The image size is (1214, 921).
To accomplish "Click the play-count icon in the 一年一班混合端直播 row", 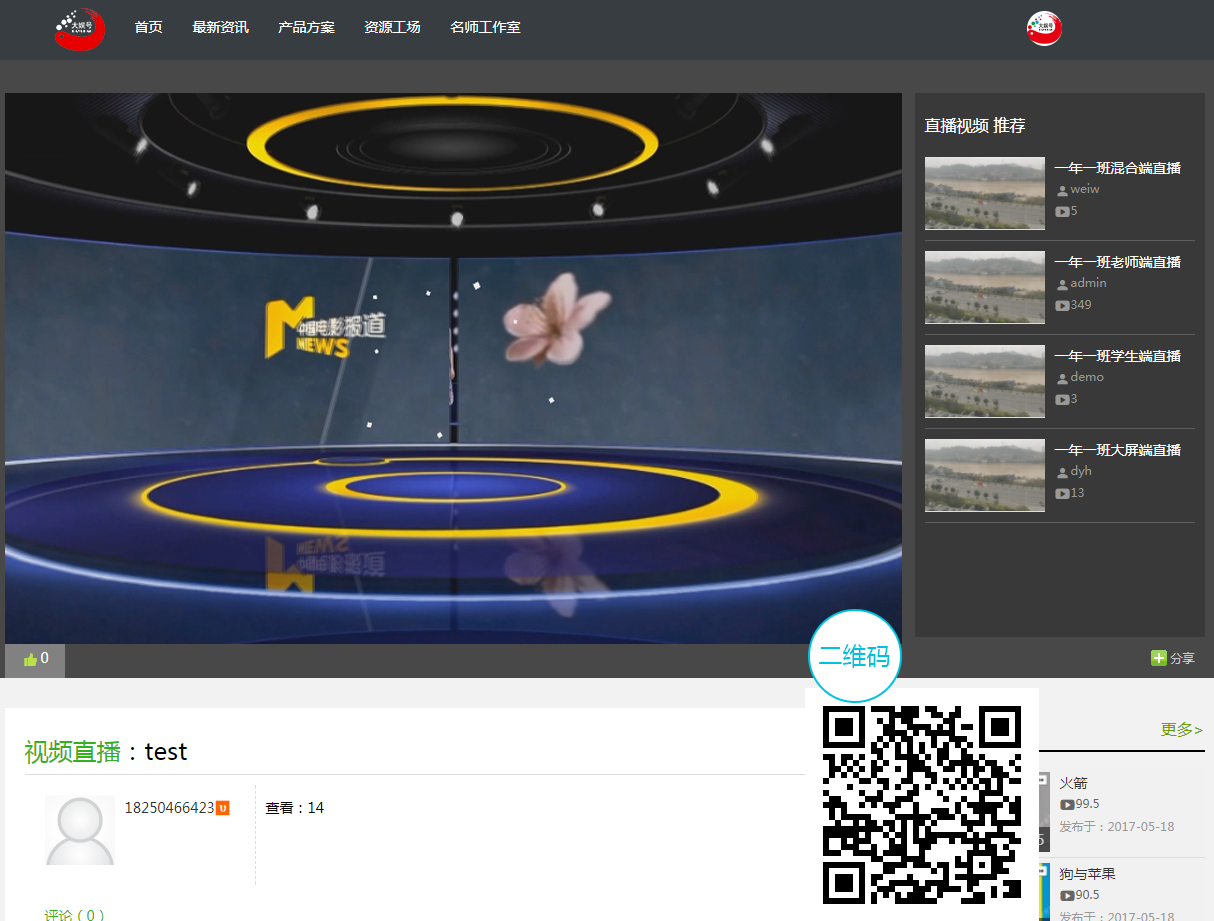I will (x=1062, y=211).
